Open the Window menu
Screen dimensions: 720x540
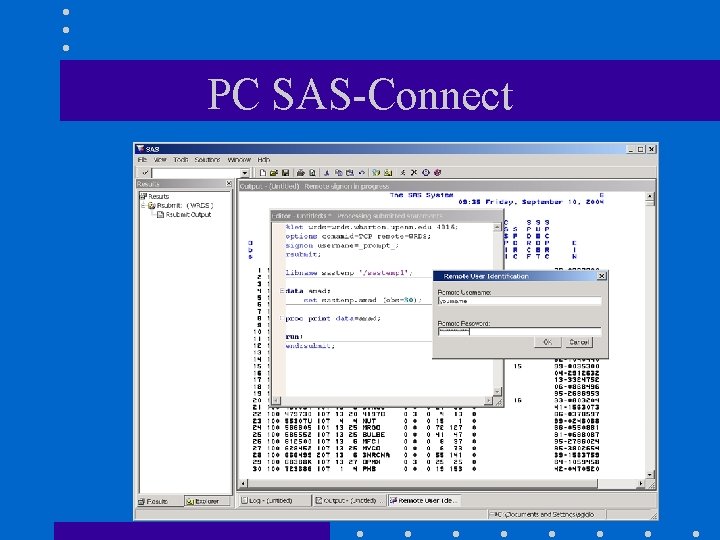point(239,160)
